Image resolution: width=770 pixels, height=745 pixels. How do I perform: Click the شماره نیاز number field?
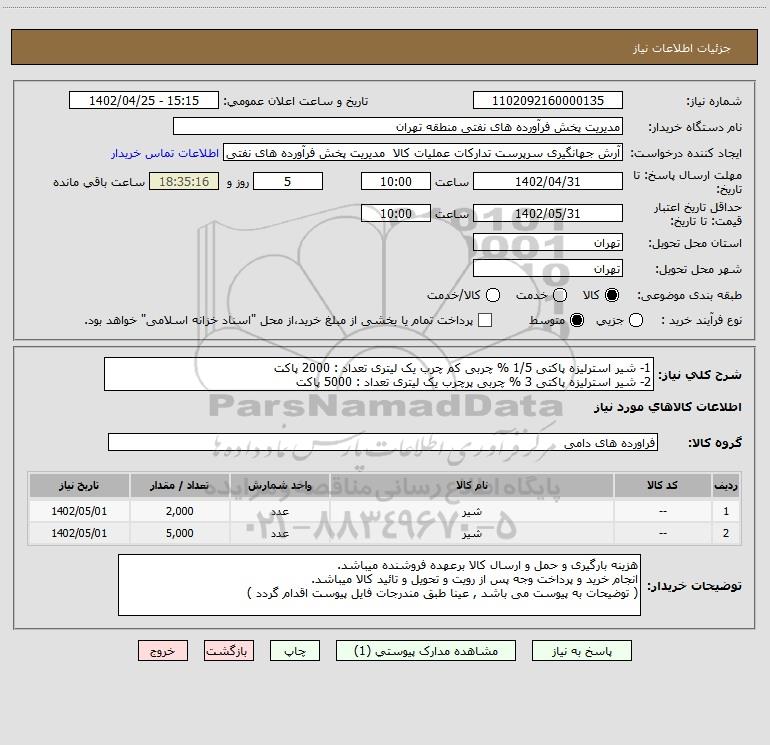pyautogui.click(x=548, y=100)
